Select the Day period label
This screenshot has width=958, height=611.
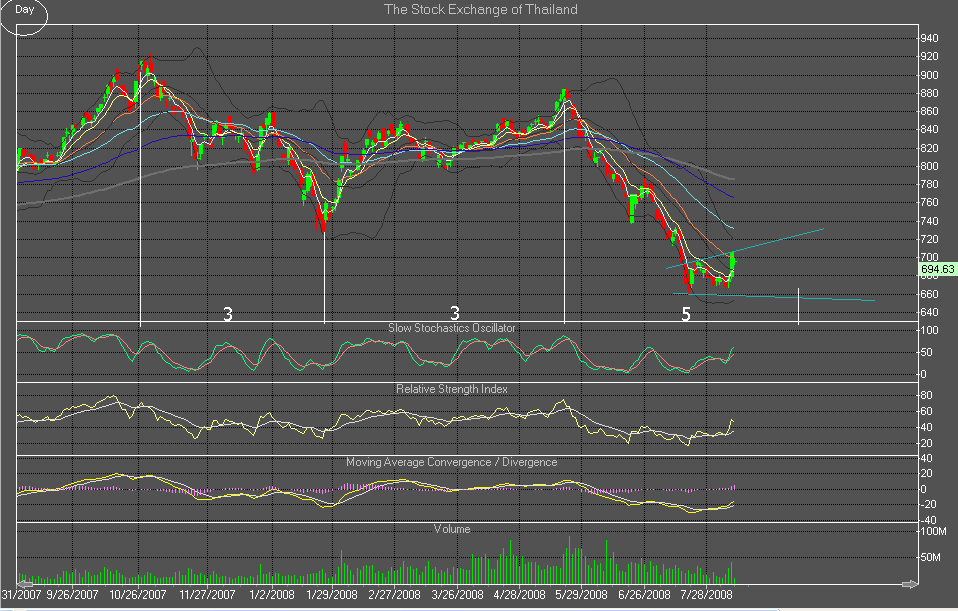click(x=24, y=10)
